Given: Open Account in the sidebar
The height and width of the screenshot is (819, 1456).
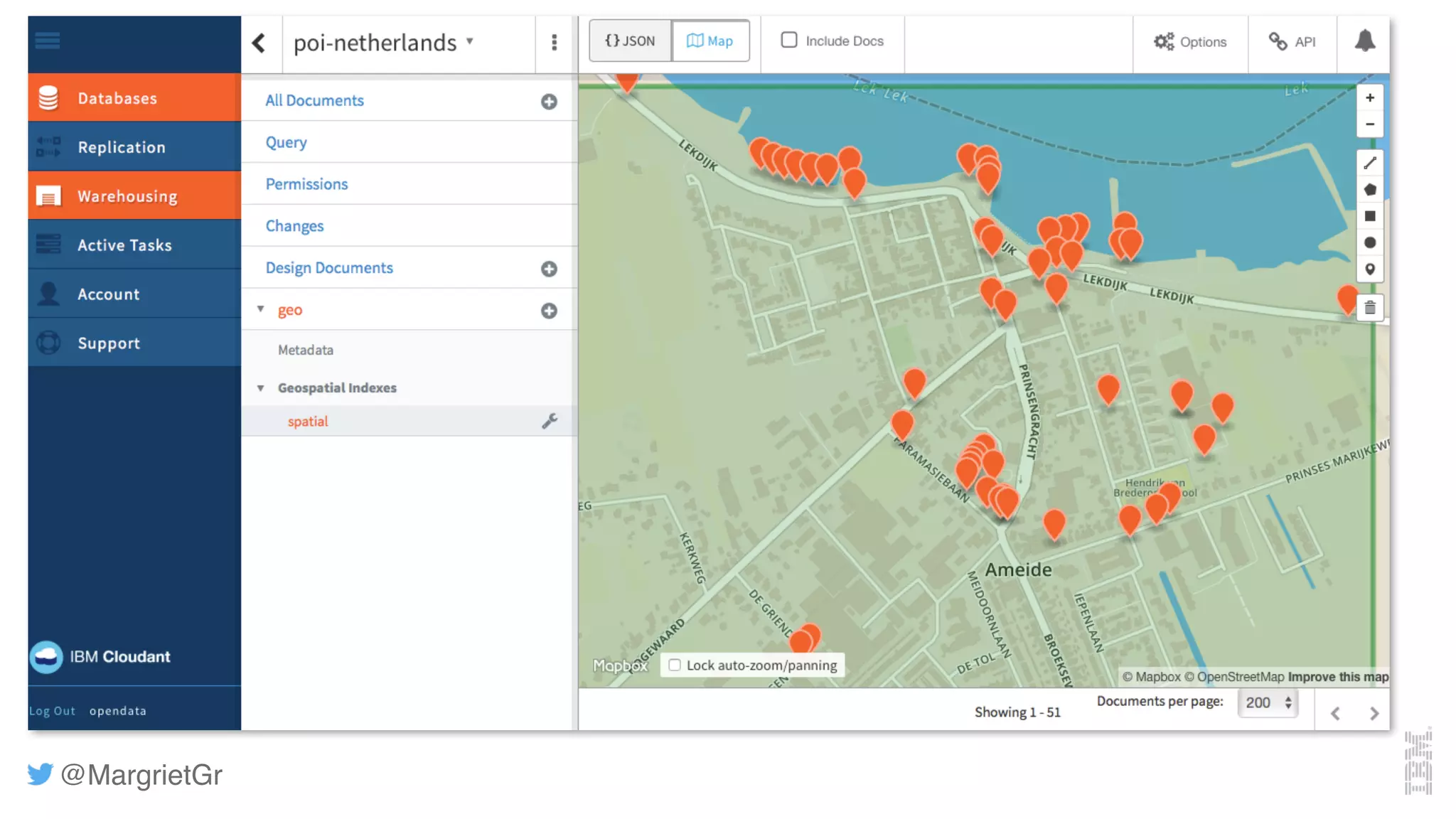Looking at the screenshot, I should pos(134,294).
